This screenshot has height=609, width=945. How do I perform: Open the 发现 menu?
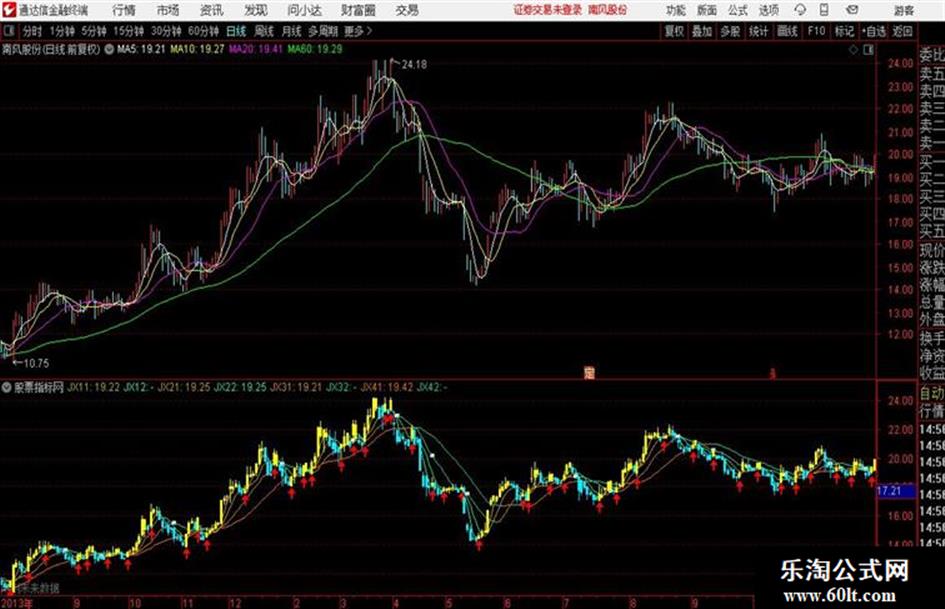pos(256,10)
